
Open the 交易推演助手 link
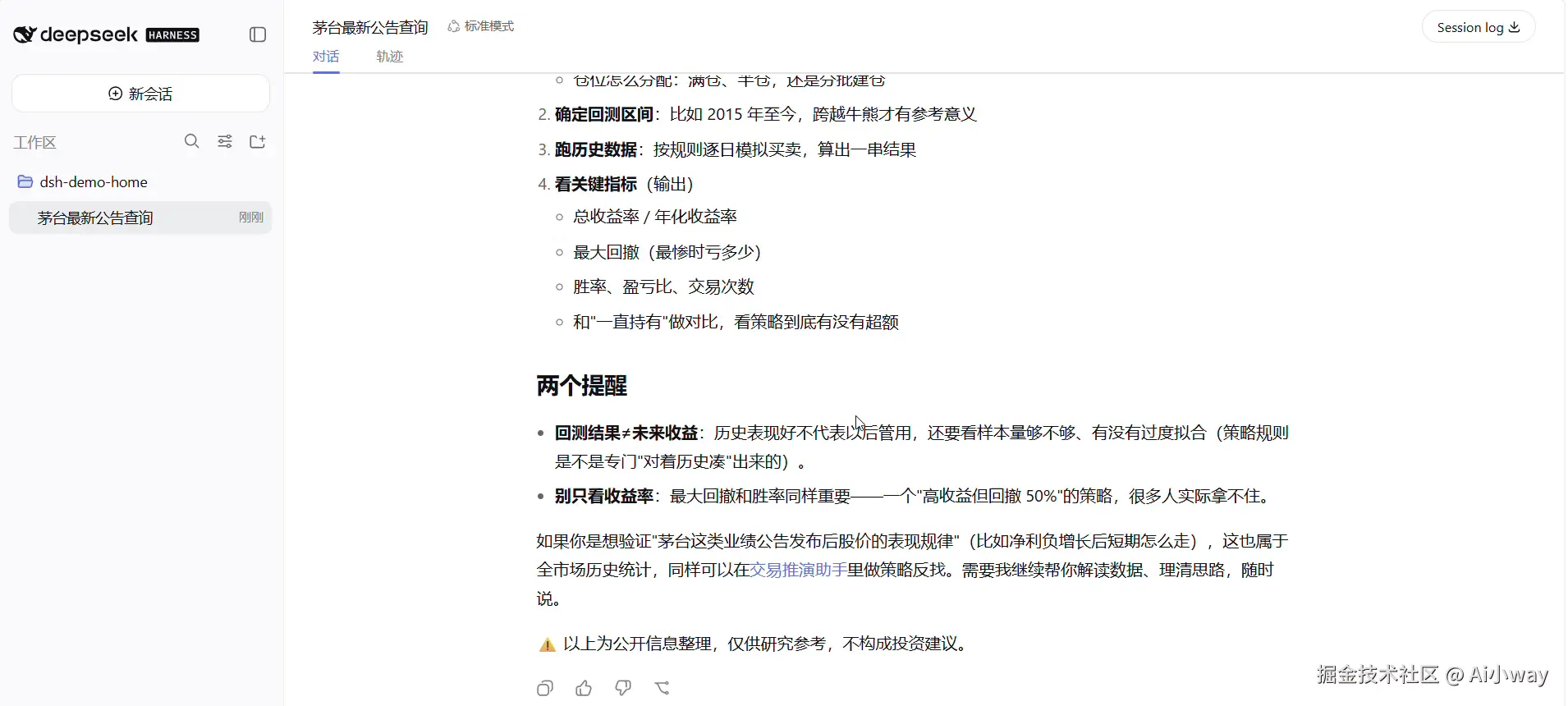pyautogui.click(x=798, y=570)
